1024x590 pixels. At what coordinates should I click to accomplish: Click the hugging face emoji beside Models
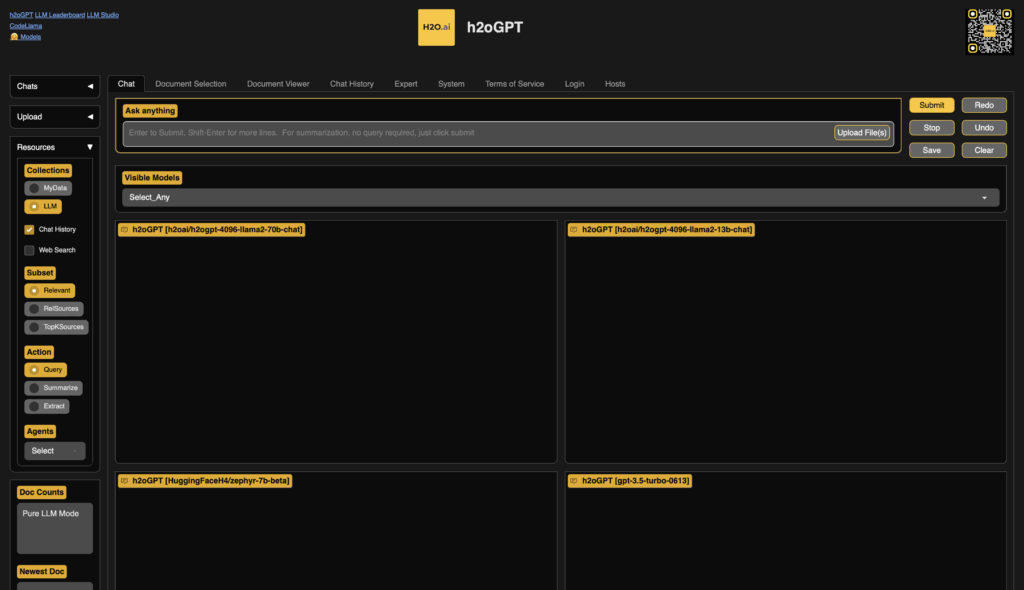click(14, 37)
